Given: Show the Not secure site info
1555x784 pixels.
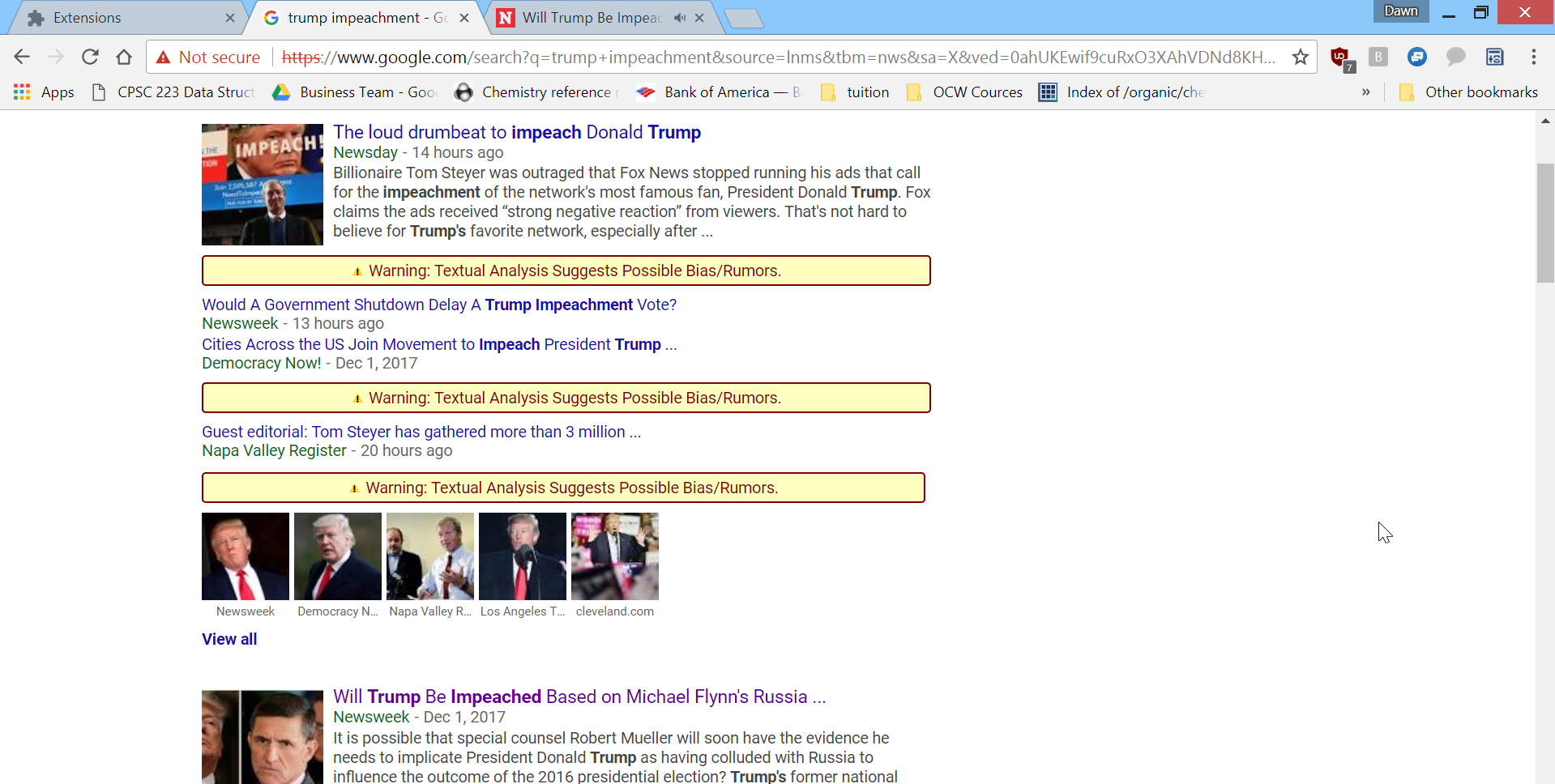Looking at the screenshot, I should click(x=209, y=57).
